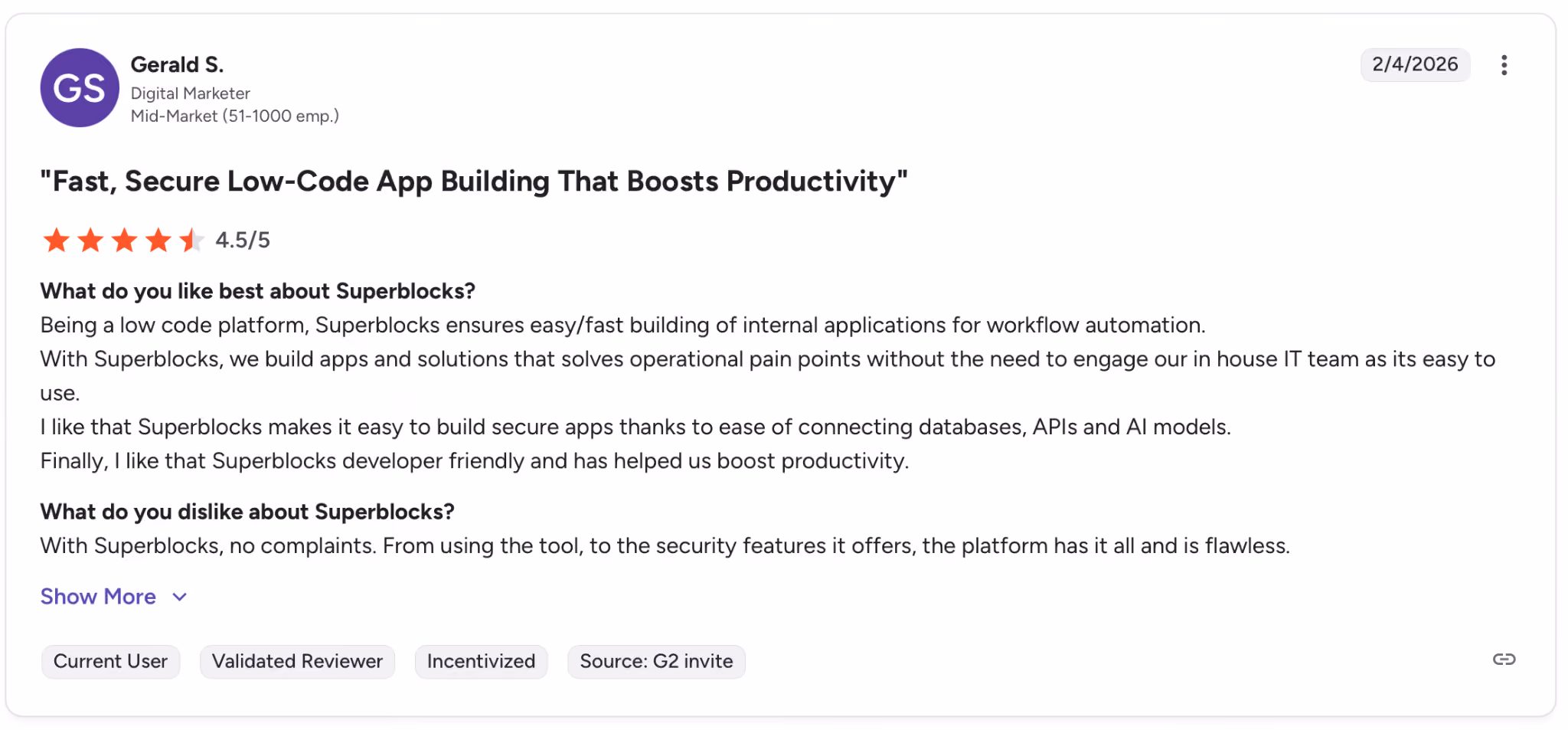This screenshot has width=1568, height=730.
Task: Select the Current User tag
Action: [110, 662]
